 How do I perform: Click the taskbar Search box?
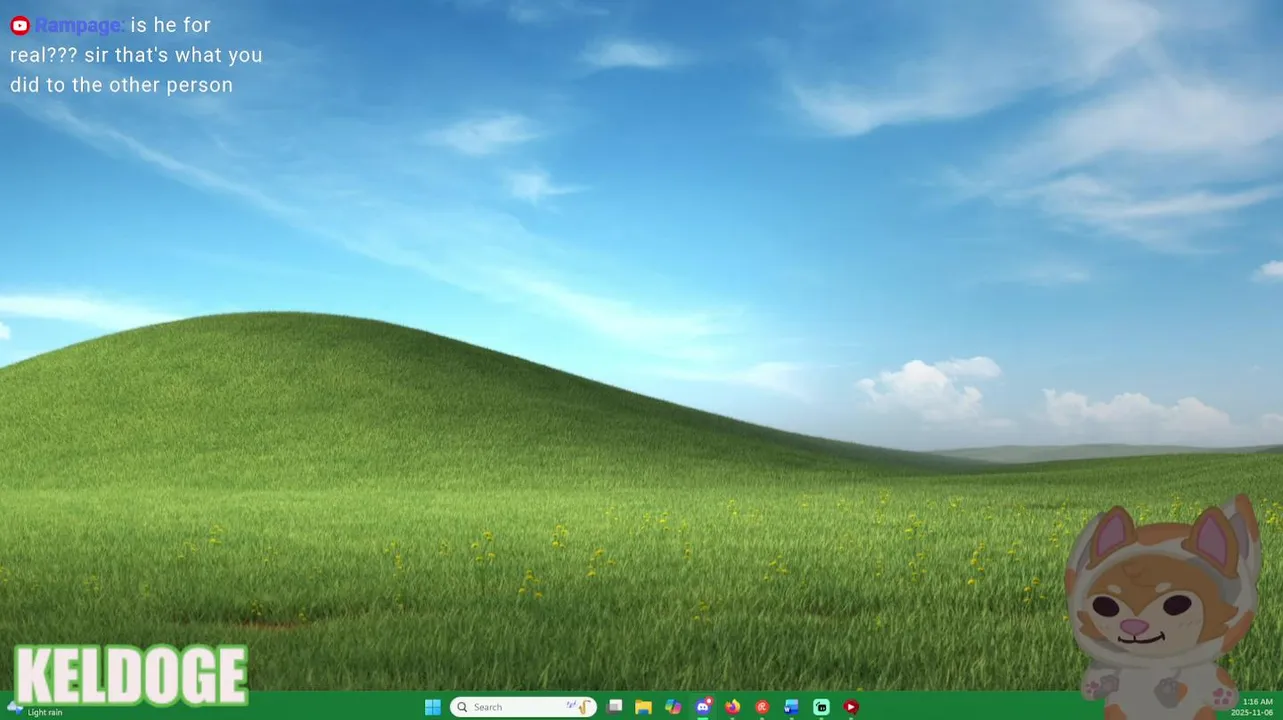[523, 707]
